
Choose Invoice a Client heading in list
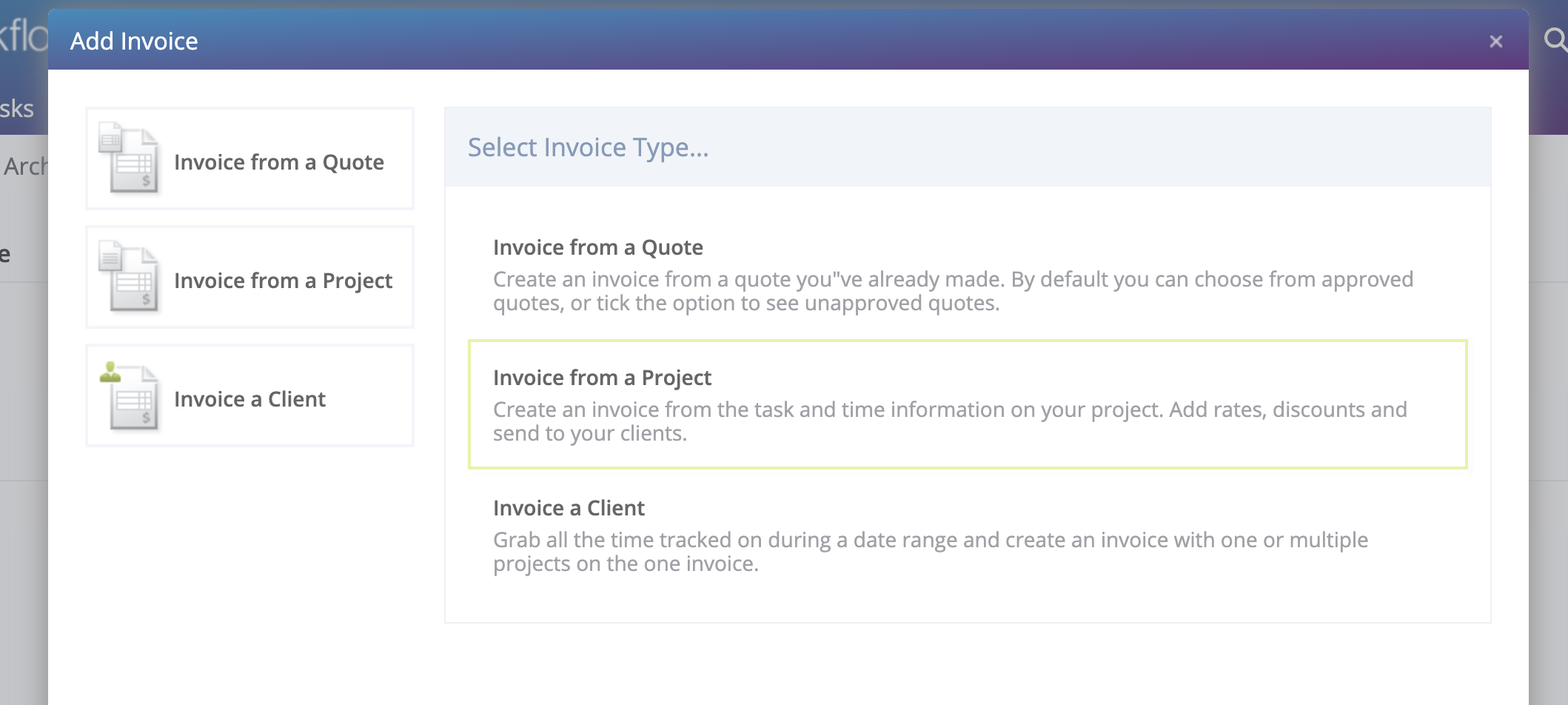coord(569,508)
